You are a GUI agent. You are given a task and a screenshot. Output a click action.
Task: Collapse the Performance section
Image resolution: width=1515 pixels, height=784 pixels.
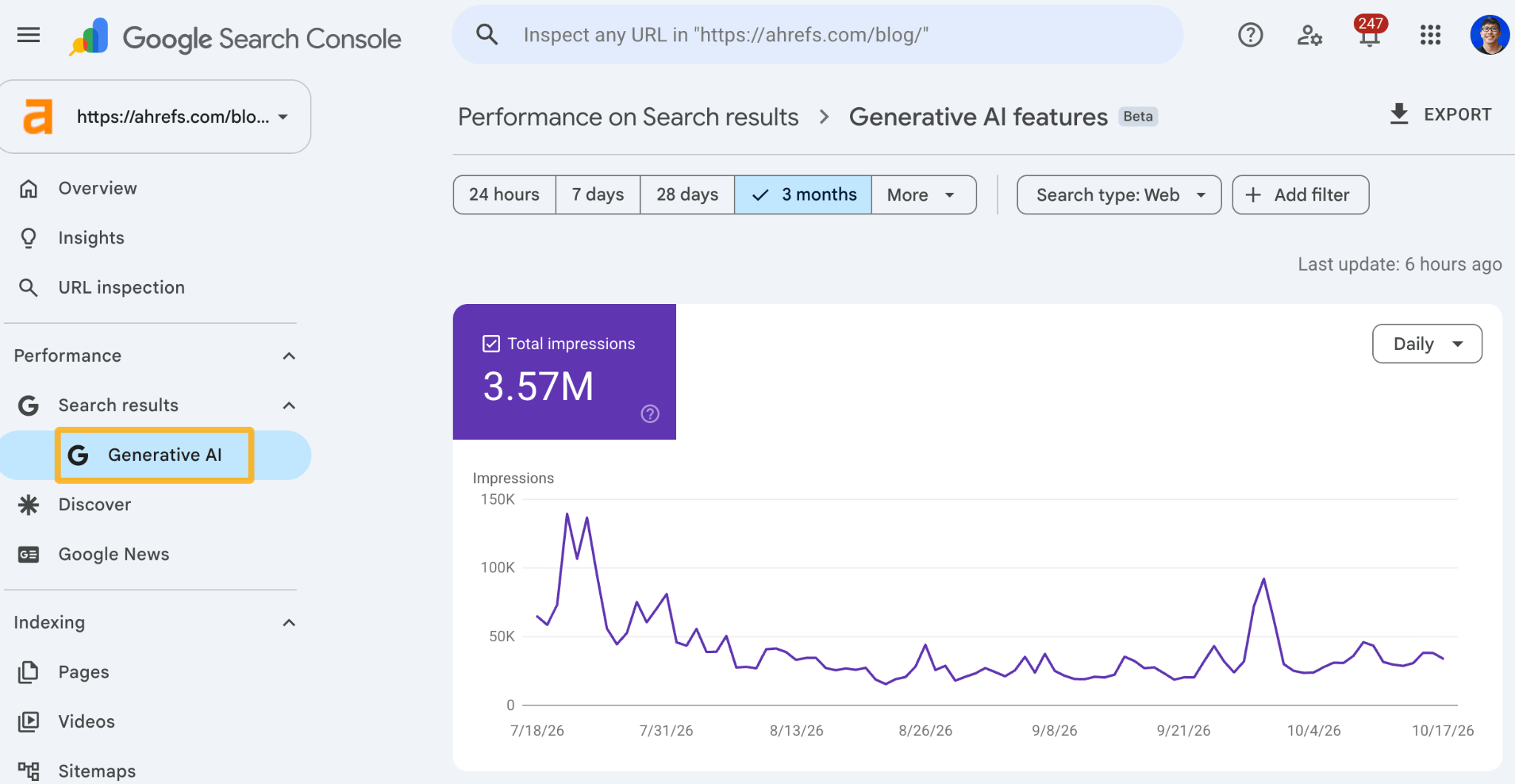pos(289,356)
